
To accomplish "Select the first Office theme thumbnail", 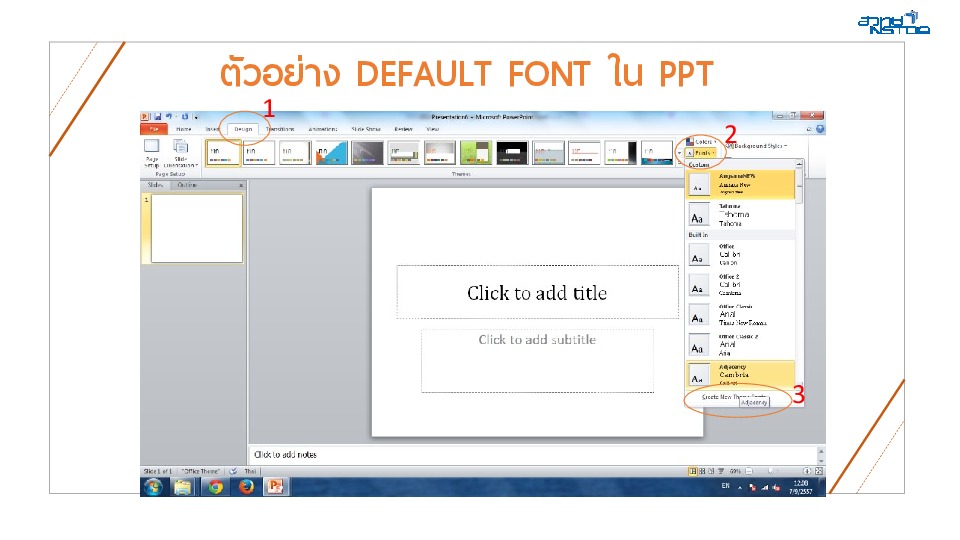I will click(223, 152).
